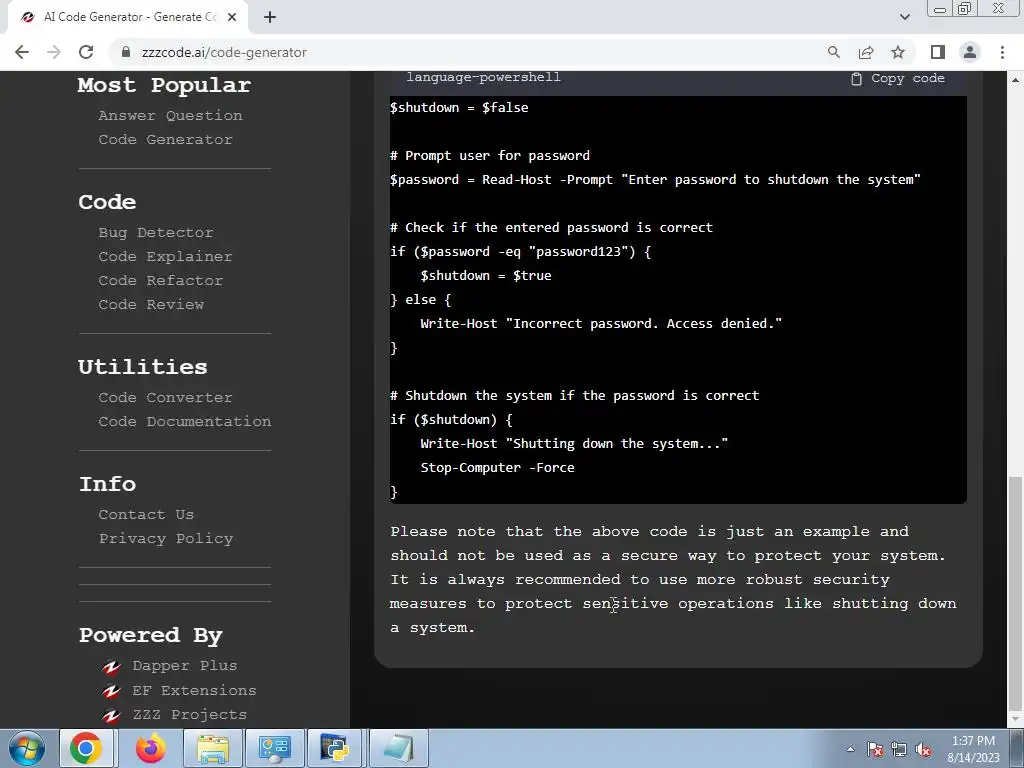Open the muted volume tray icon
Screen dimensions: 1024x768
923,750
